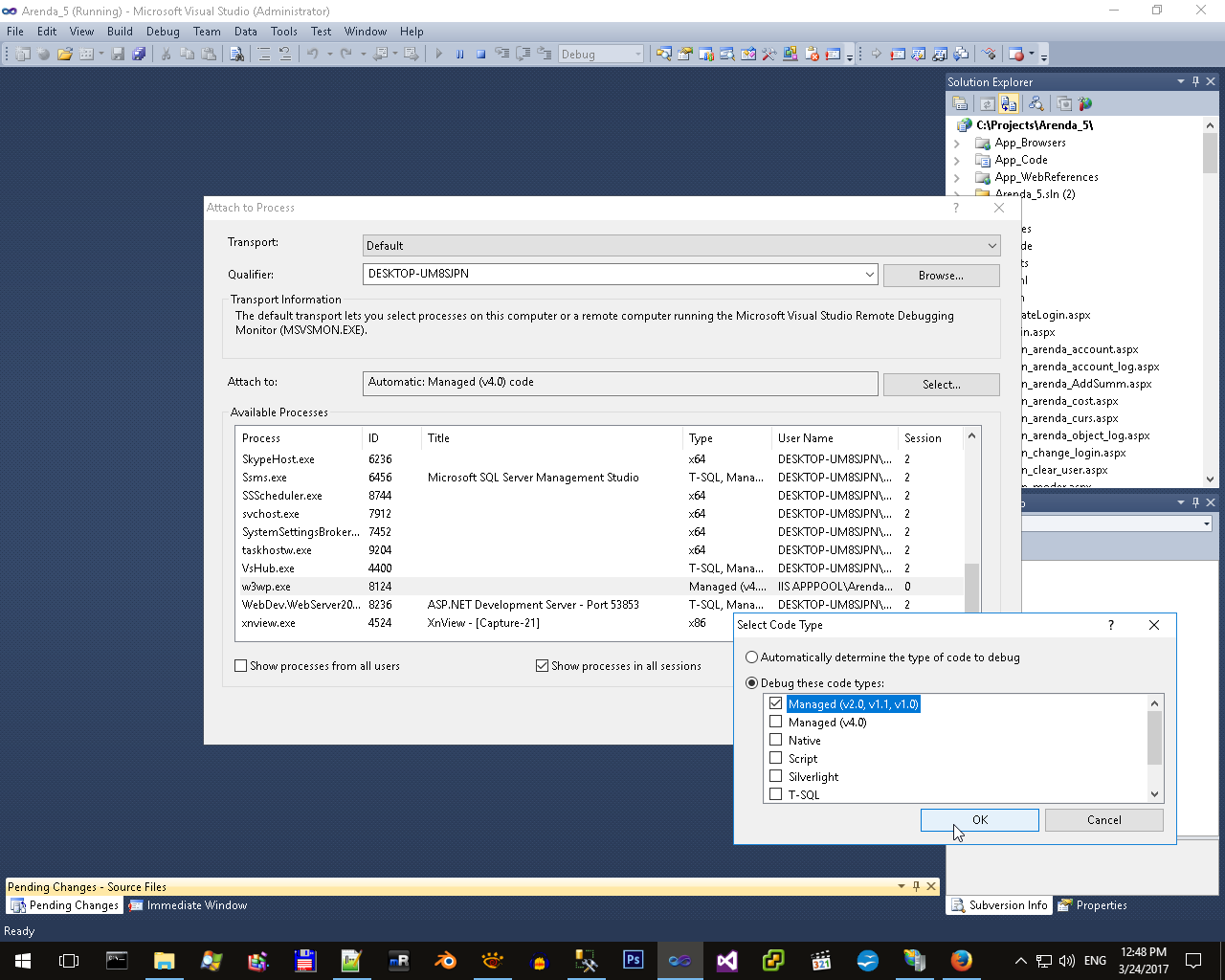Click the Process column header

(x=299, y=438)
